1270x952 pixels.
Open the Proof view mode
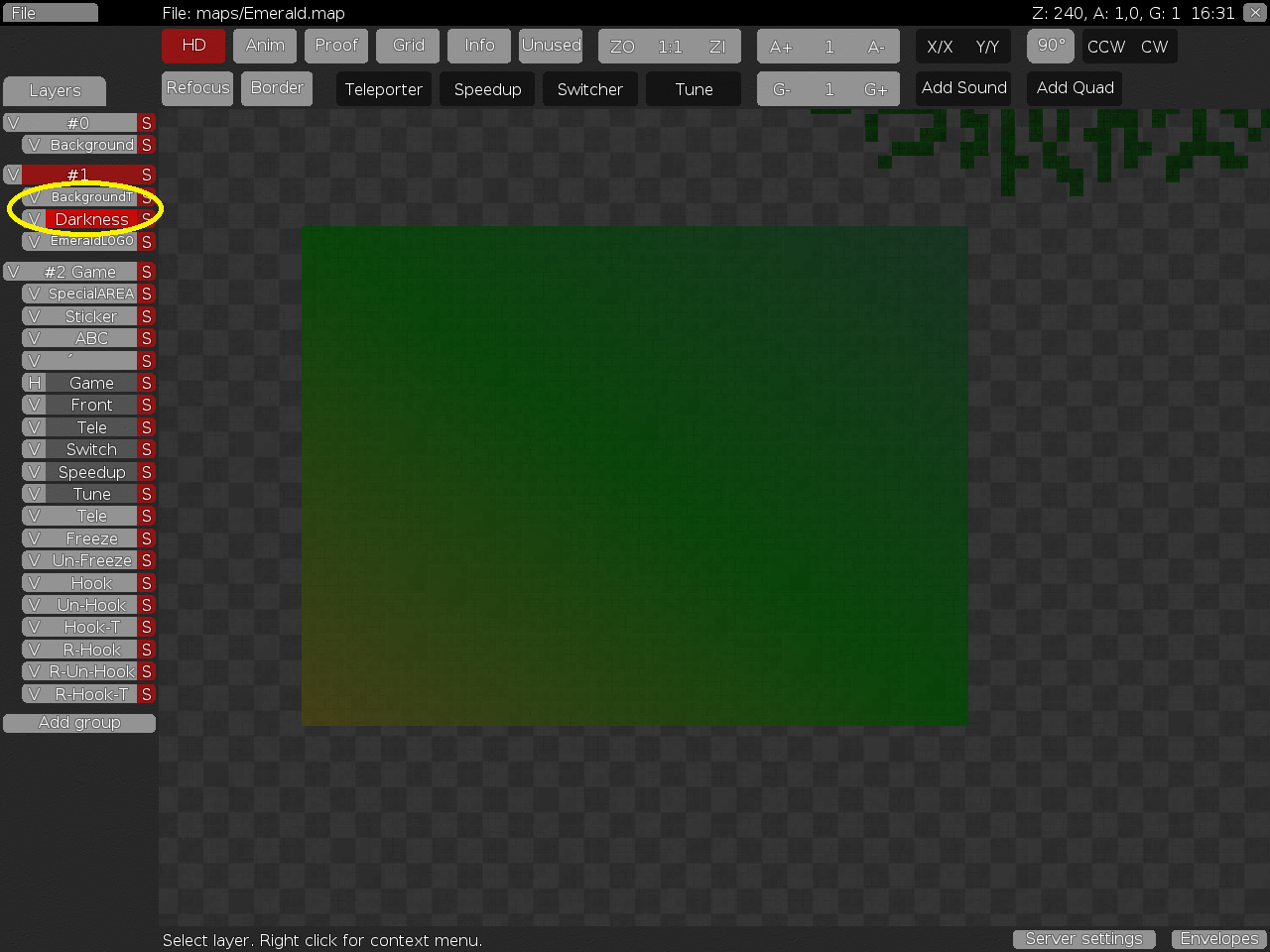(335, 46)
